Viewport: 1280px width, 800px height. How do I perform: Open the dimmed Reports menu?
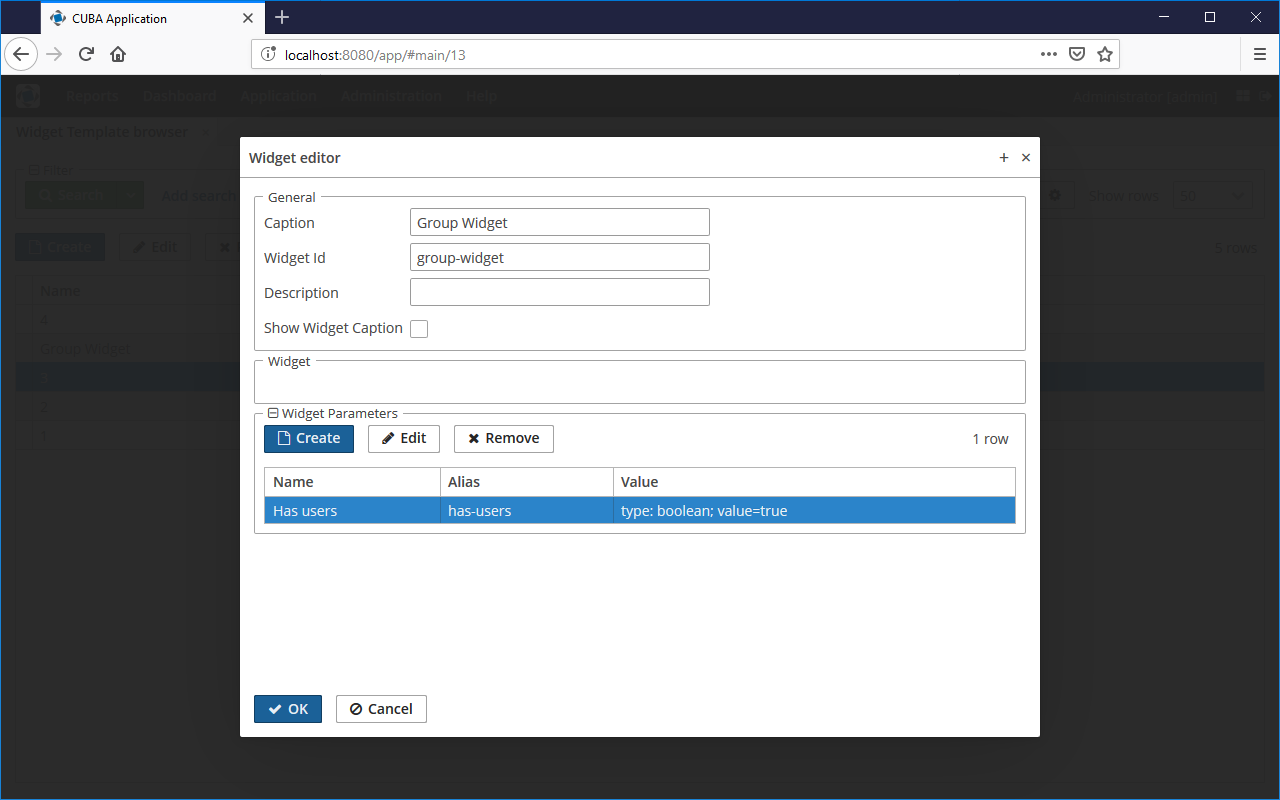point(92,97)
